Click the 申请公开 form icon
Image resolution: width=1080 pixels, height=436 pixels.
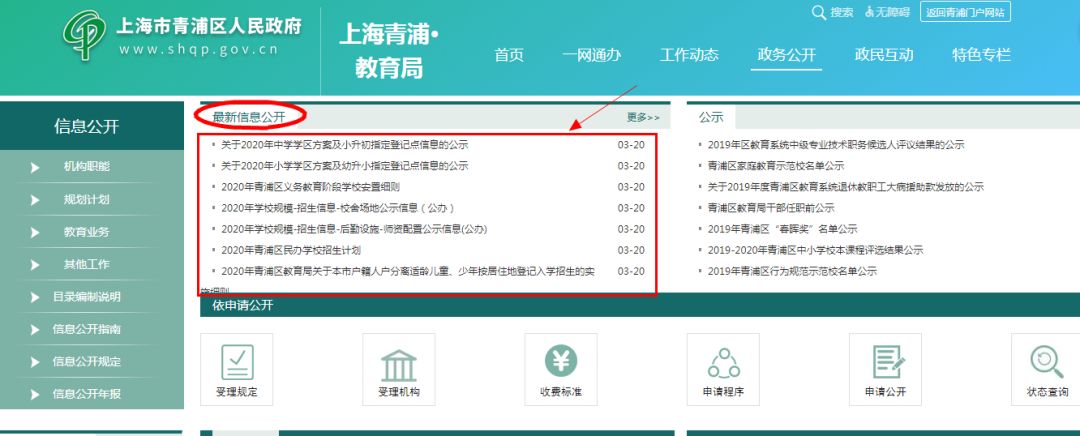(x=885, y=362)
